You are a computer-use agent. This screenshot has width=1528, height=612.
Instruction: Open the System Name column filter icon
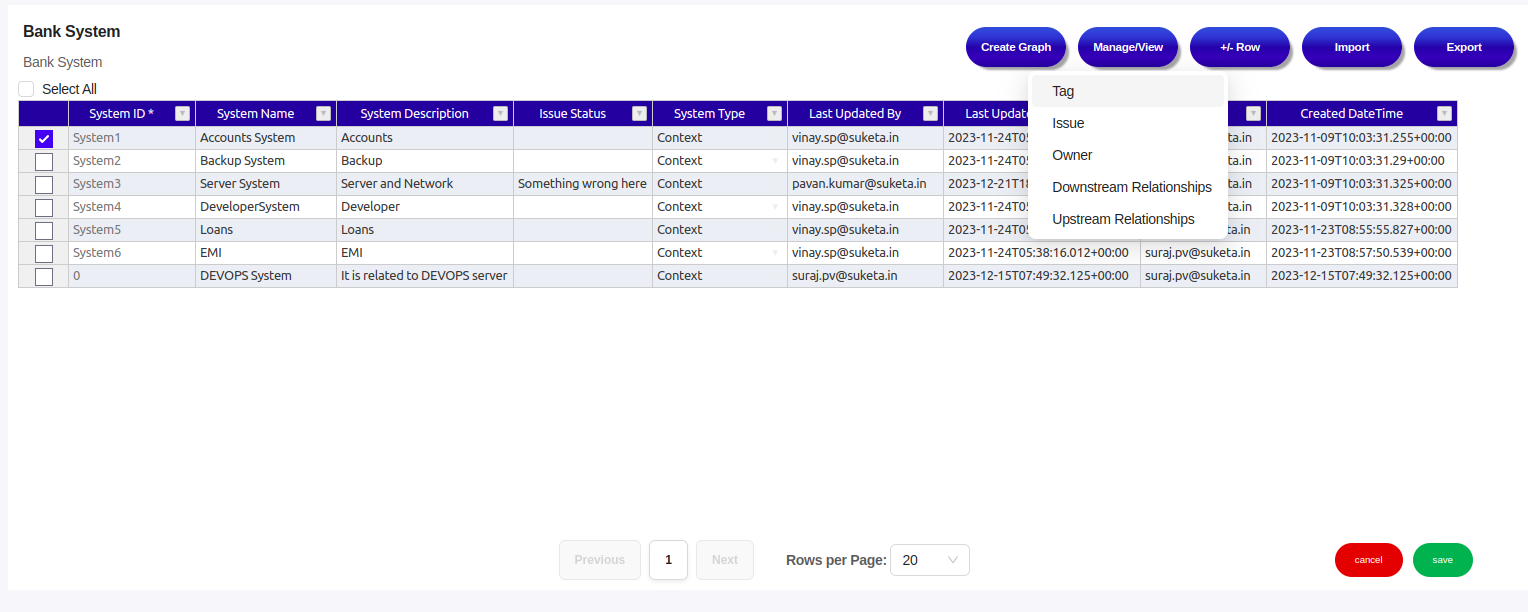(323, 114)
